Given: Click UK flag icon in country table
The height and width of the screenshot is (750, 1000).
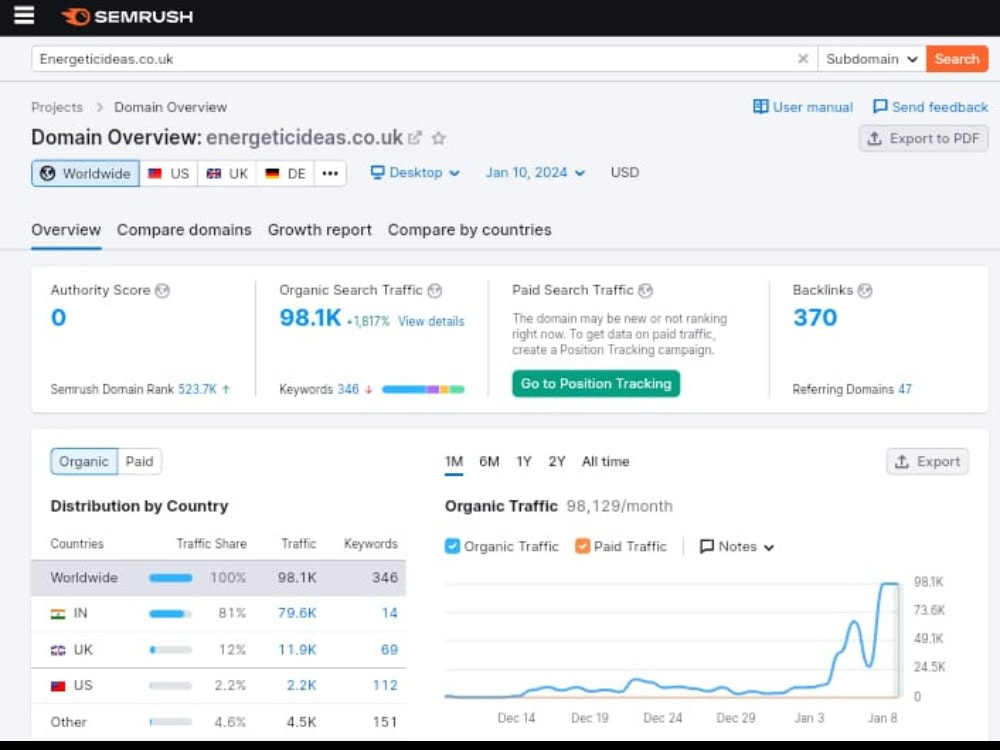Looking at the screenshot, I should point(58,650).
